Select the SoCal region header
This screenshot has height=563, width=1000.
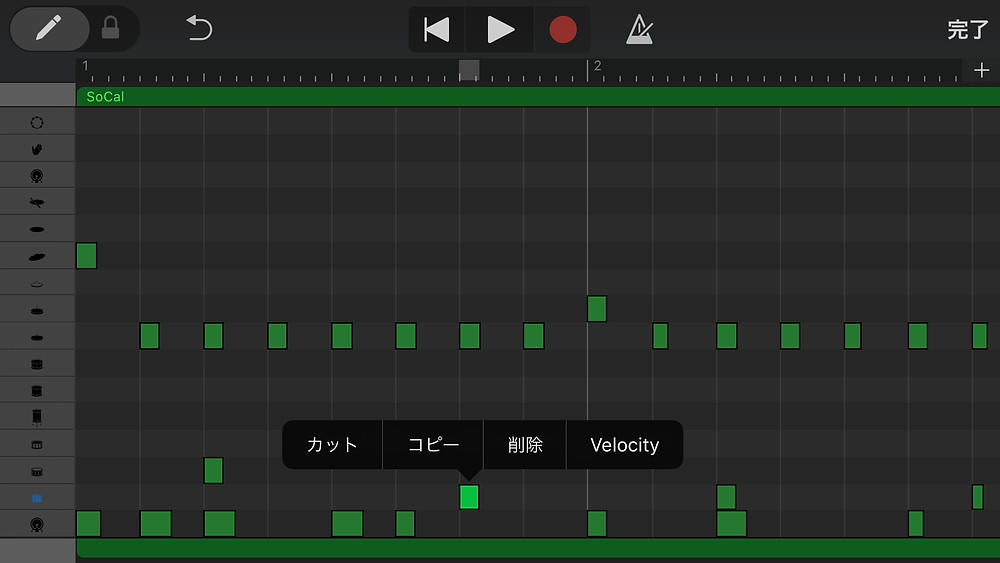click(538, 97)
